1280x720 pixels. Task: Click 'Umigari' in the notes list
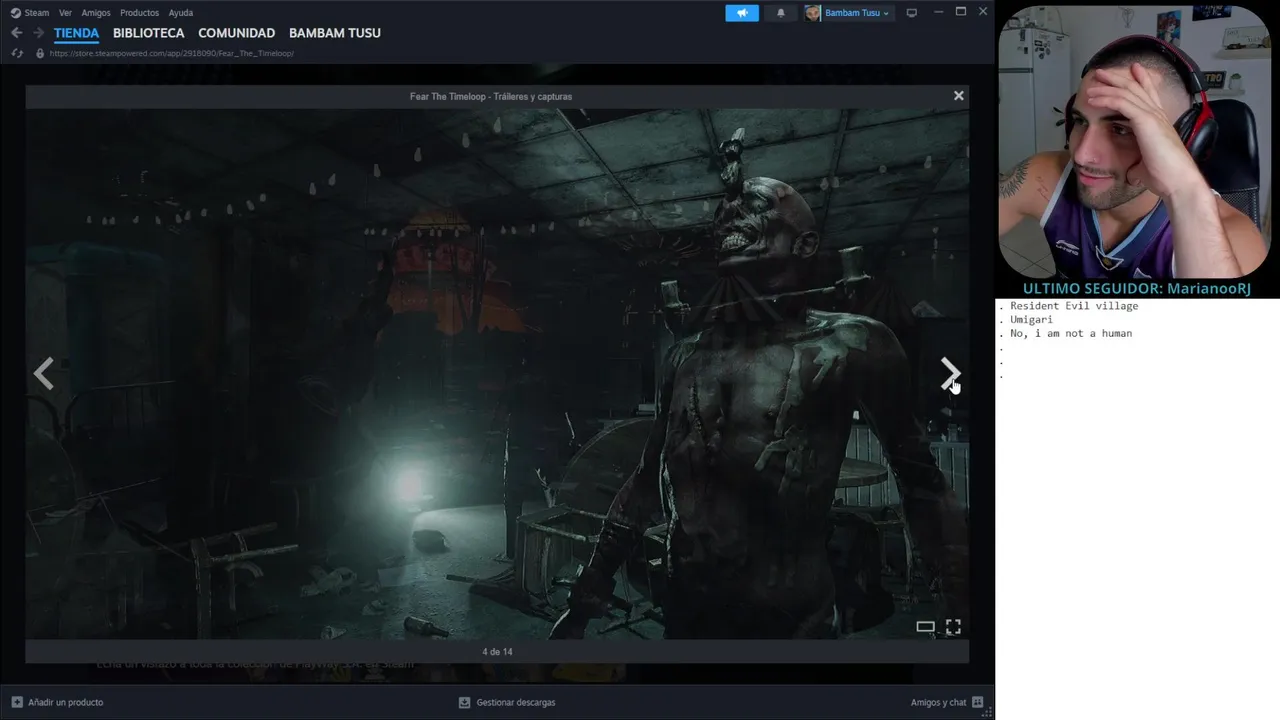coord(1031,320)
